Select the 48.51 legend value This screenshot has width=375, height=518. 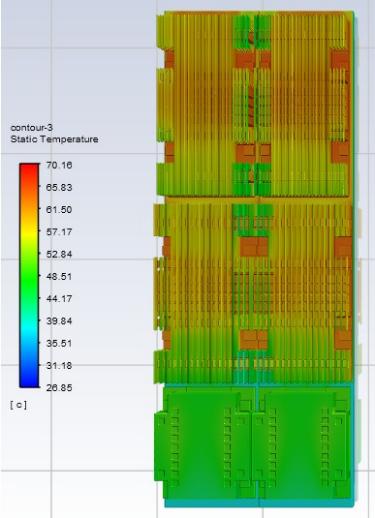click(x=59, y=276)
